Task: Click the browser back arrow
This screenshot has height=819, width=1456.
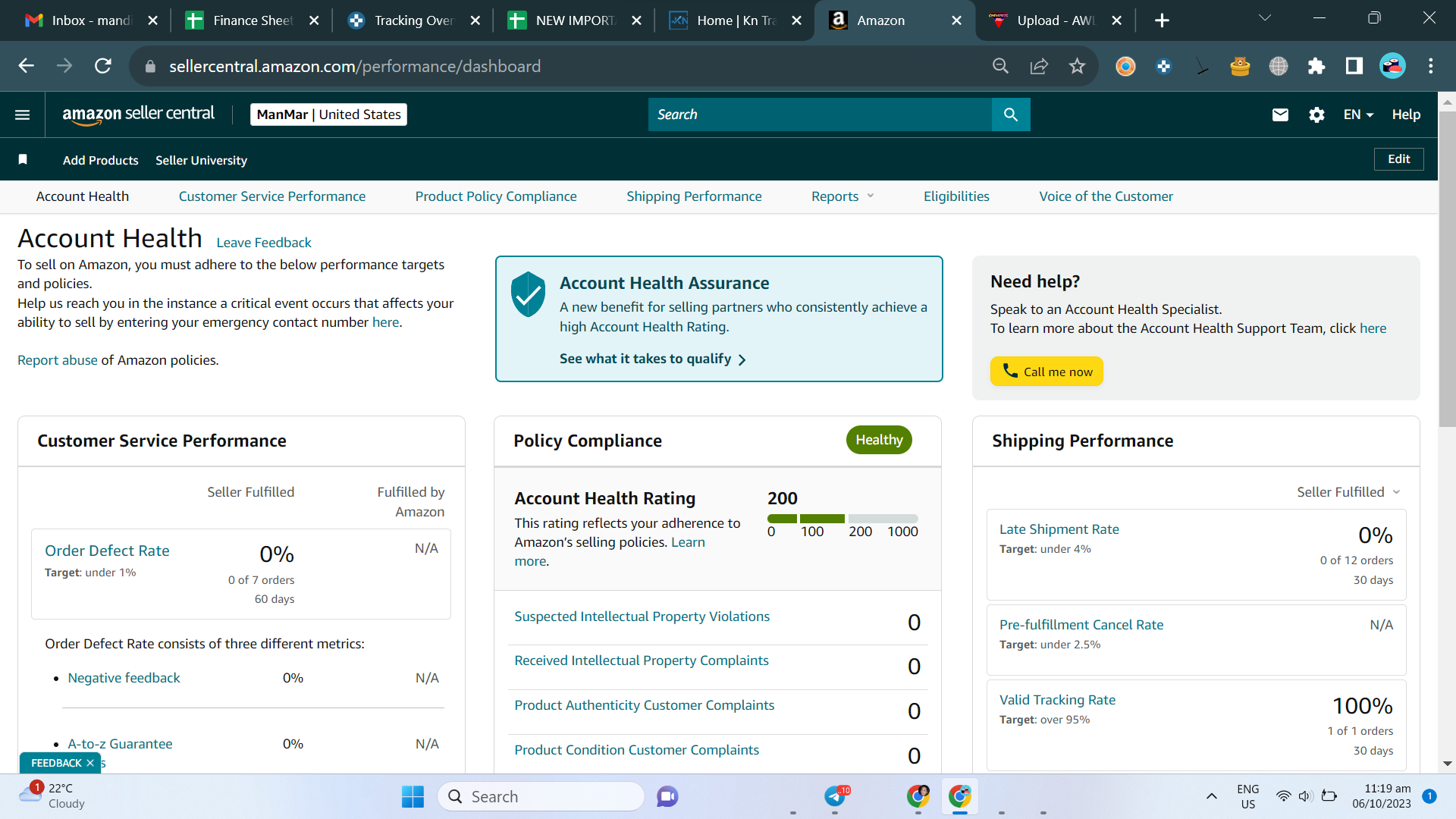Action: tap(26, 66)
